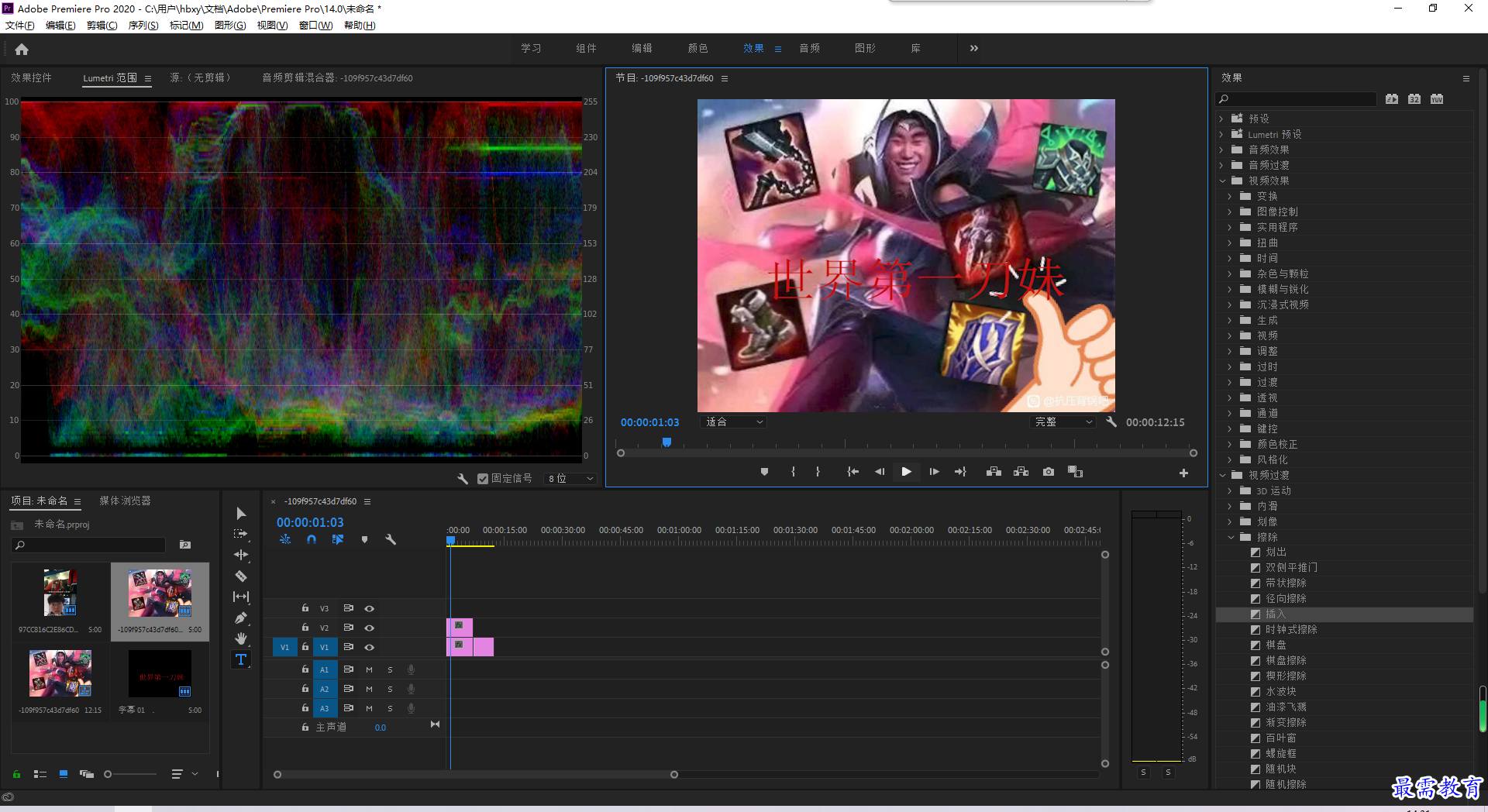
Task: Open the 文件(F) menu
Action: pyautogui.click(x=20, y=26)
